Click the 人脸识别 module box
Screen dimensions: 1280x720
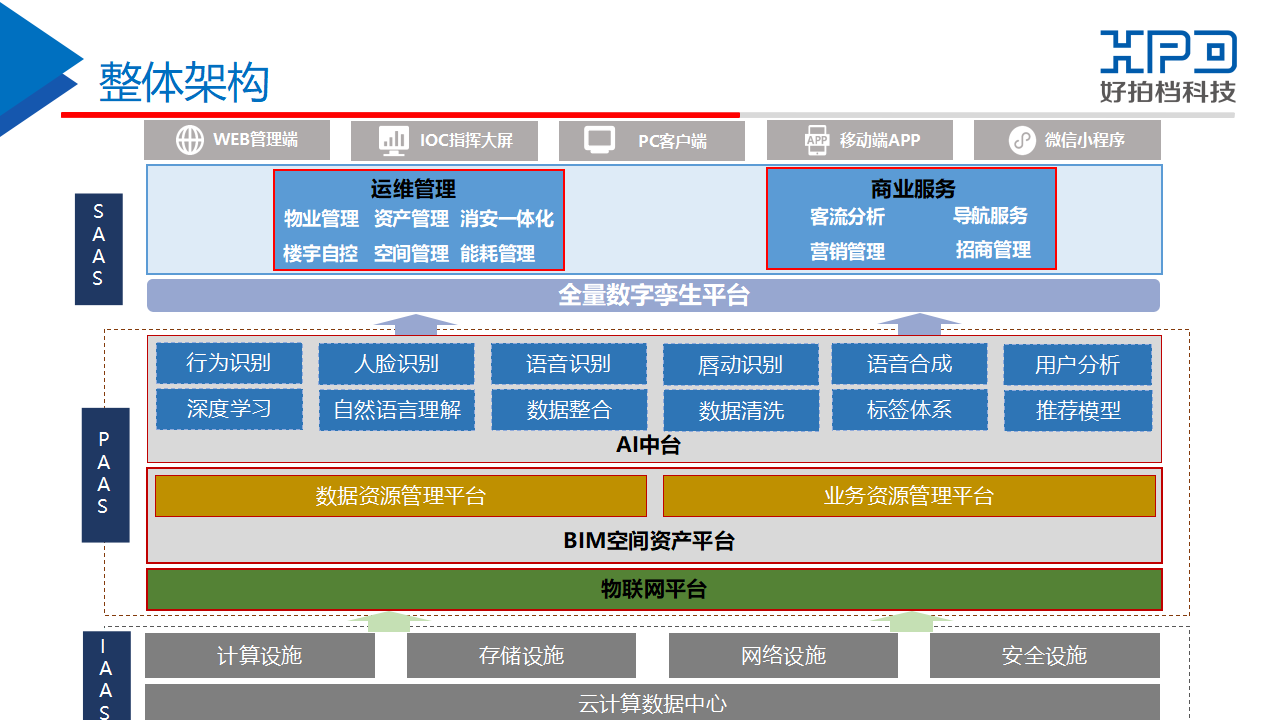click(396, 364)
